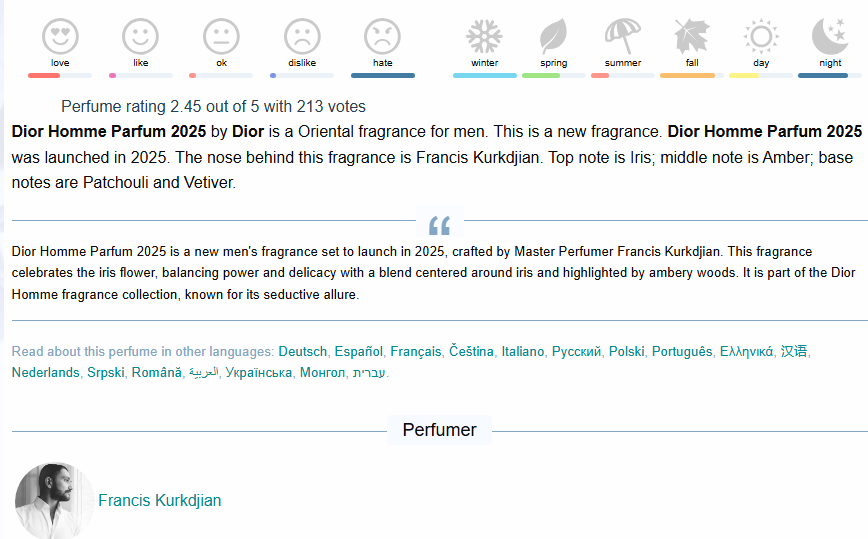Image resolution: width=868 pixels, height=539 pixels.
Task: Open Francis Kurkdjian perfumer link
Action: (159, 500)
